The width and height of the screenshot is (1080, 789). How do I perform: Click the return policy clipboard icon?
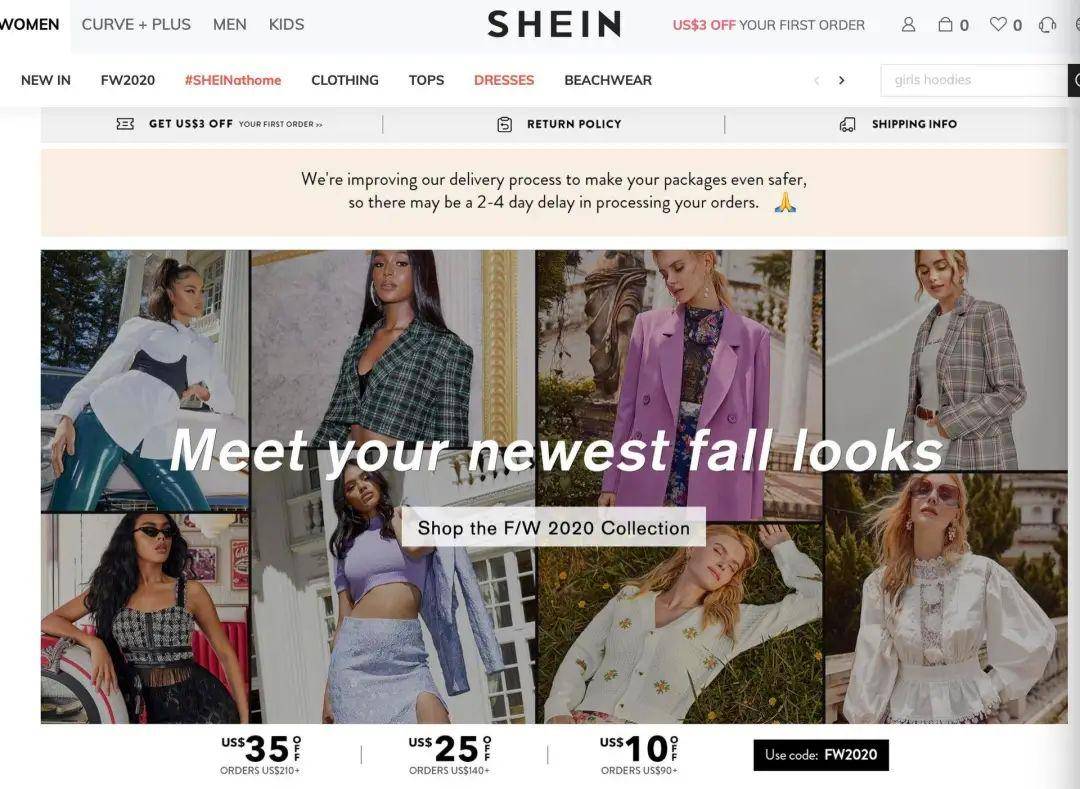point(505,125)
